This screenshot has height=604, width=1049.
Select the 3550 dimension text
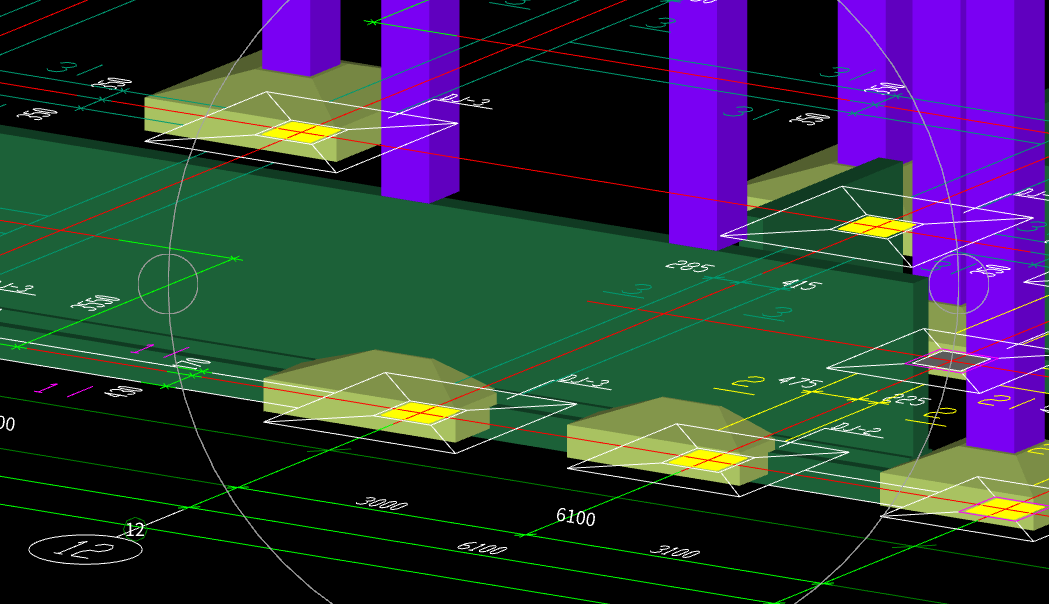point(96,302)
